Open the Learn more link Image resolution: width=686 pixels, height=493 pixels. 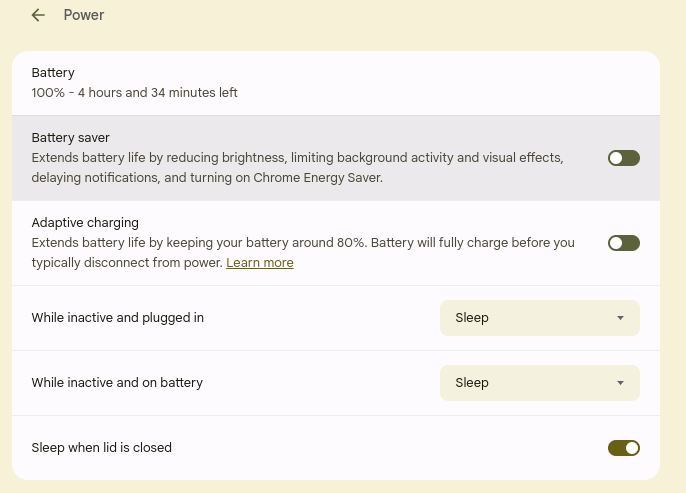click(260, 263)
